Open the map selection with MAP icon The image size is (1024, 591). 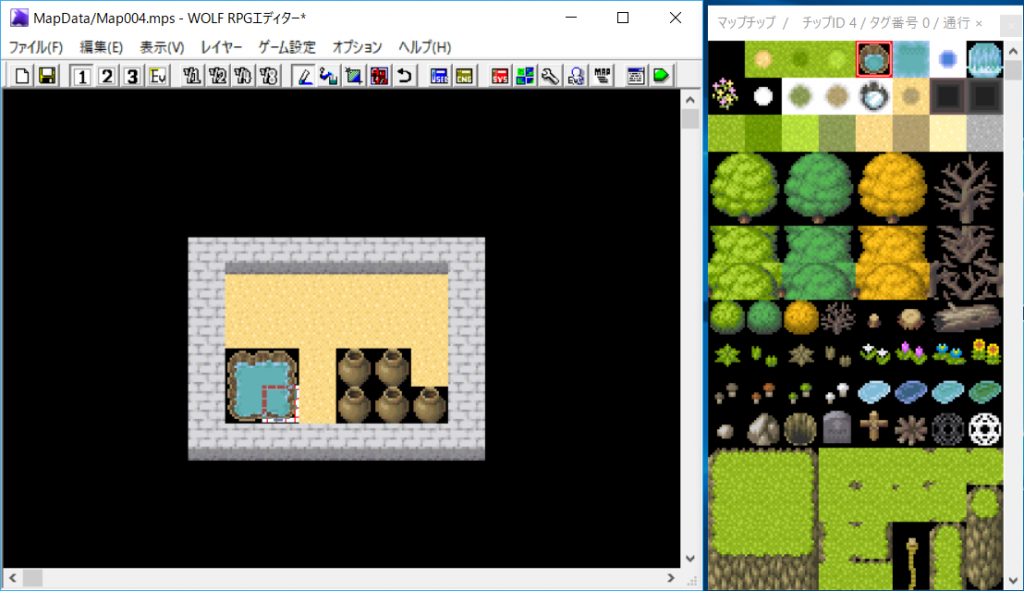point(600,75)
